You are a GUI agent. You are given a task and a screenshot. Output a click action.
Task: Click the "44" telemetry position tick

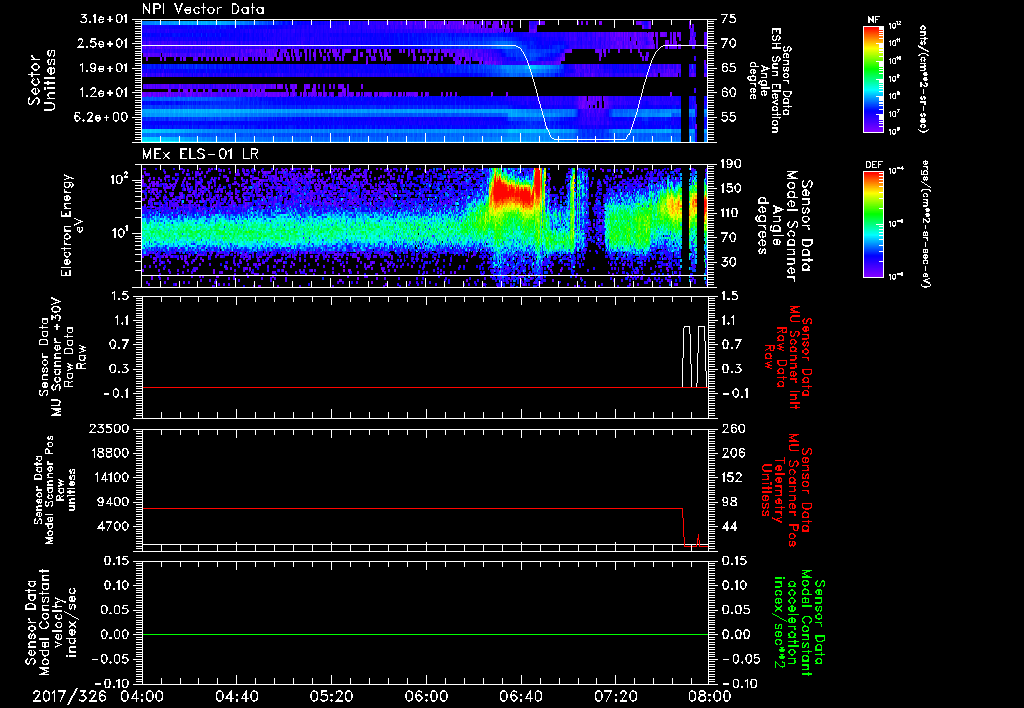point(729,526)
